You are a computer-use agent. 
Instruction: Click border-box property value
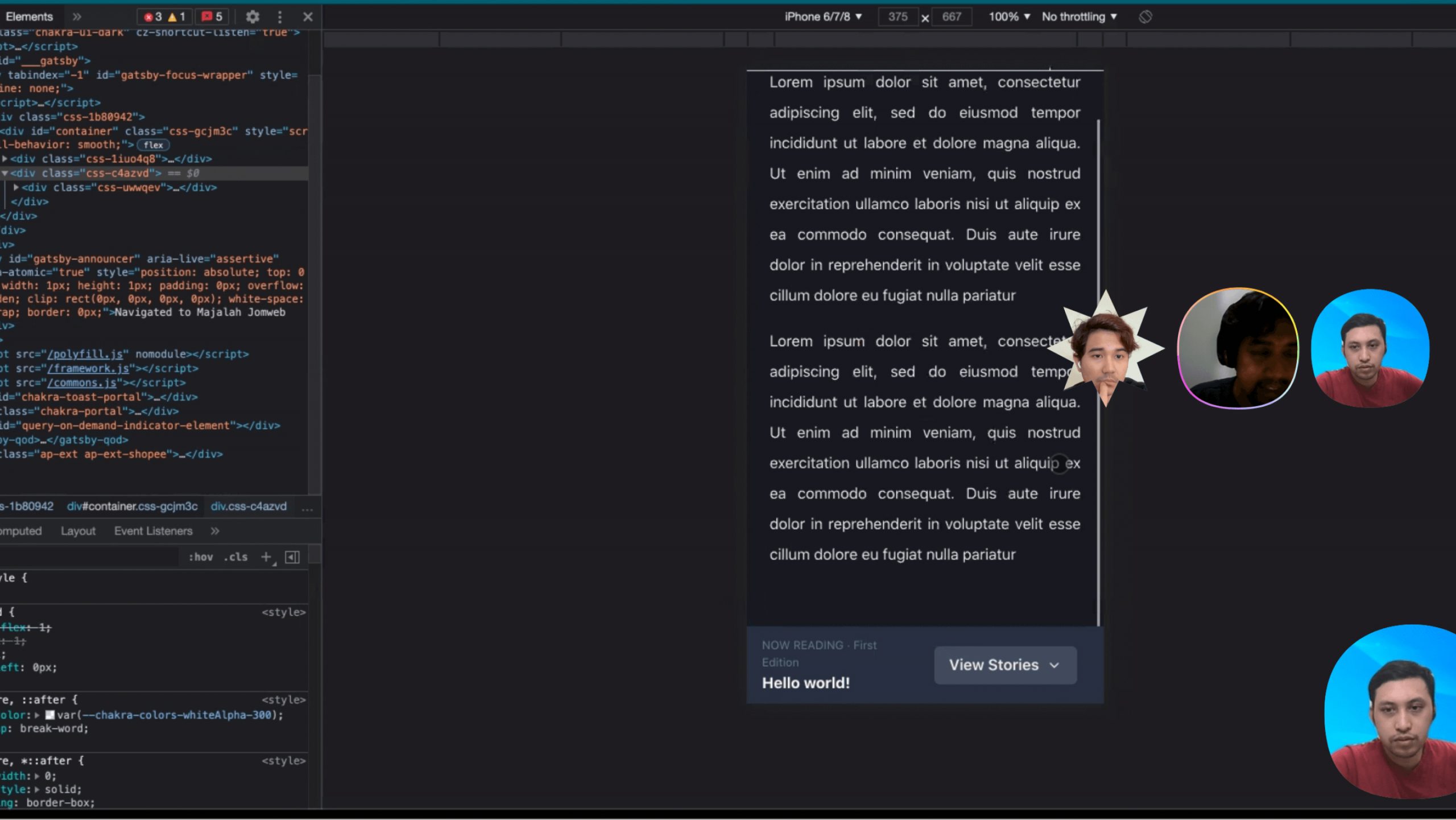pos(60,803)
